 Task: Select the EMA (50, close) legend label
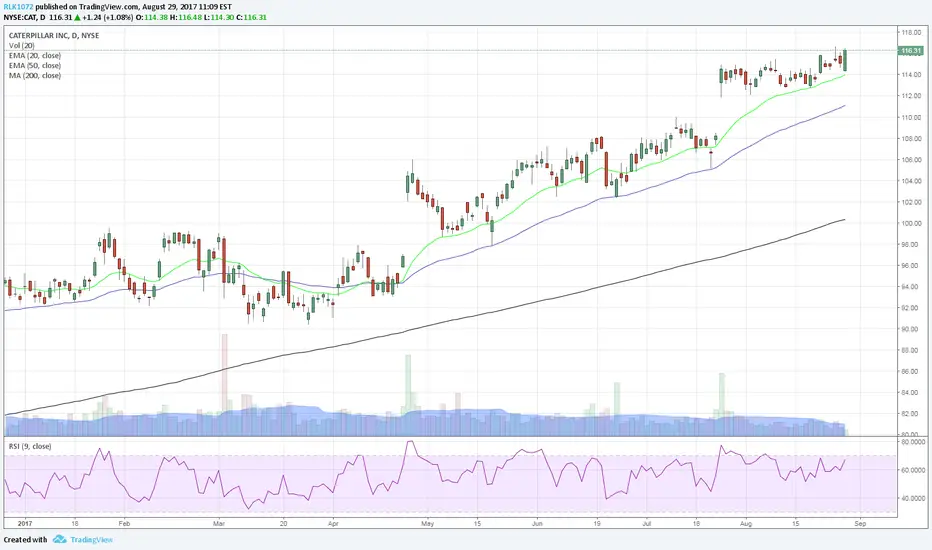34,65
